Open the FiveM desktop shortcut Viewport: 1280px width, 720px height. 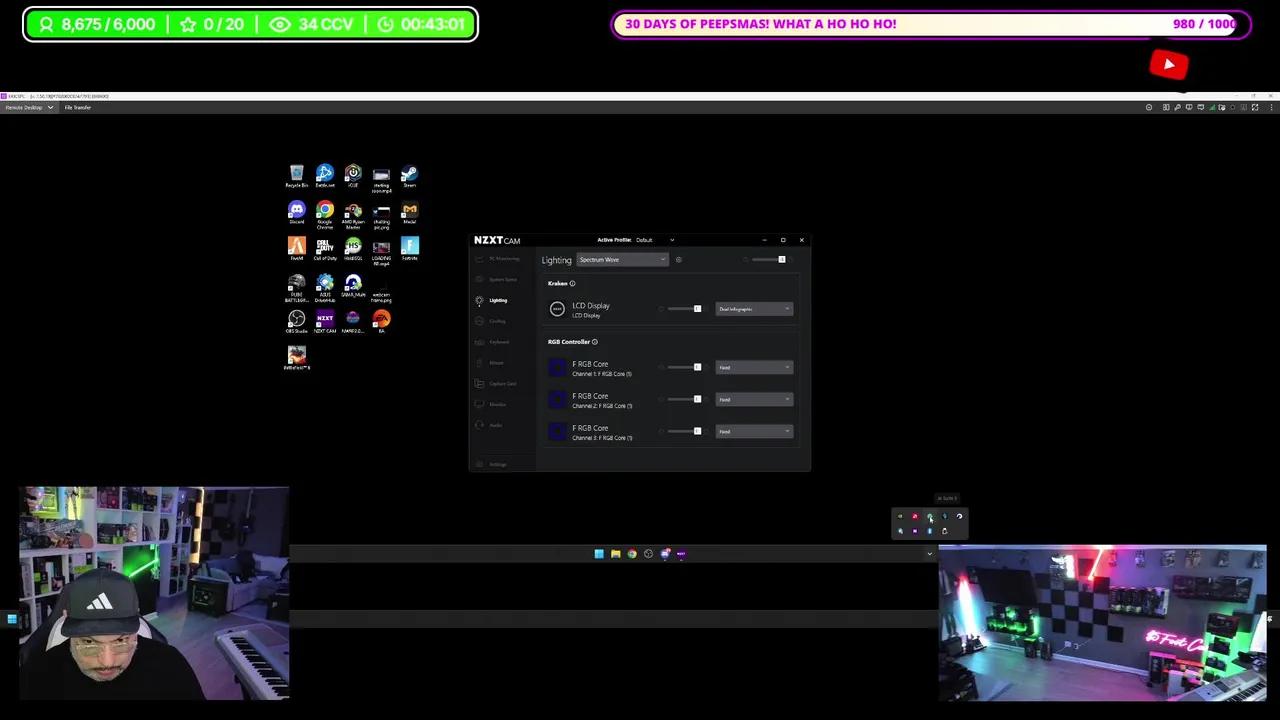click(296, 249)
